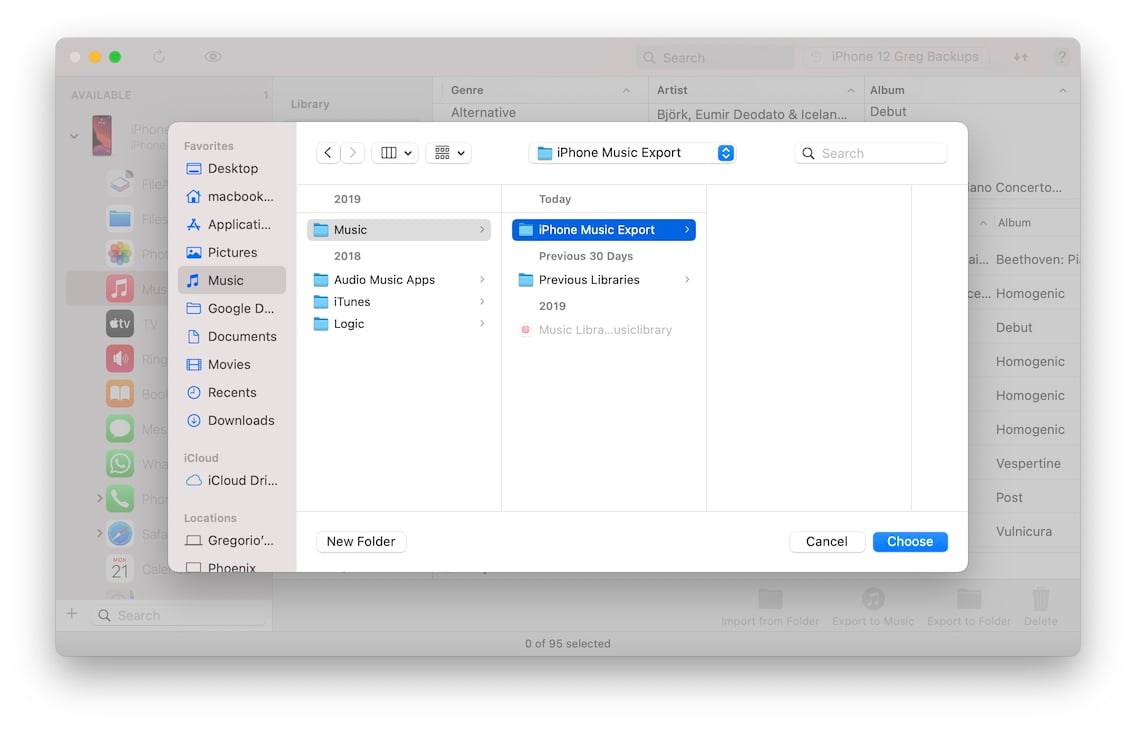Click the plus button at sidebar bottom
The height and width of the screenshot is (730, 1136).
[x=72, y=614]
